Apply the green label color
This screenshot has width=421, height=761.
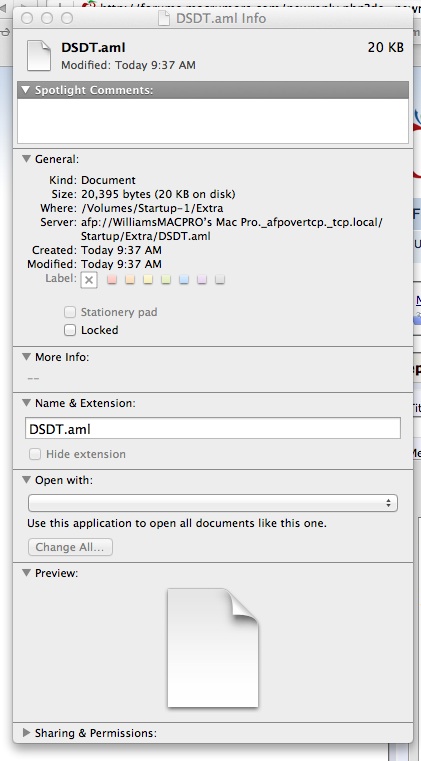tap(166, 279)
